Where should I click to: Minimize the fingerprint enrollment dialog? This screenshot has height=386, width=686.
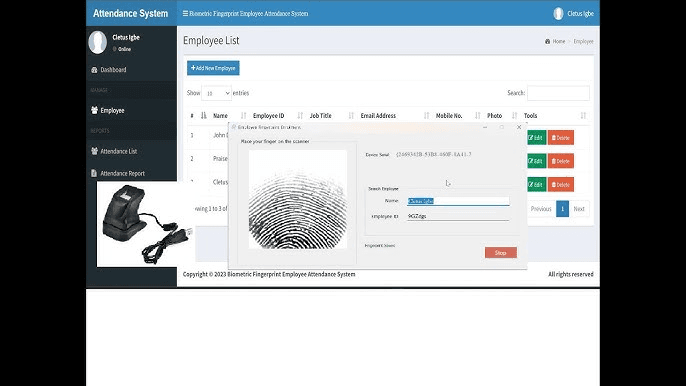coord(485,127)
